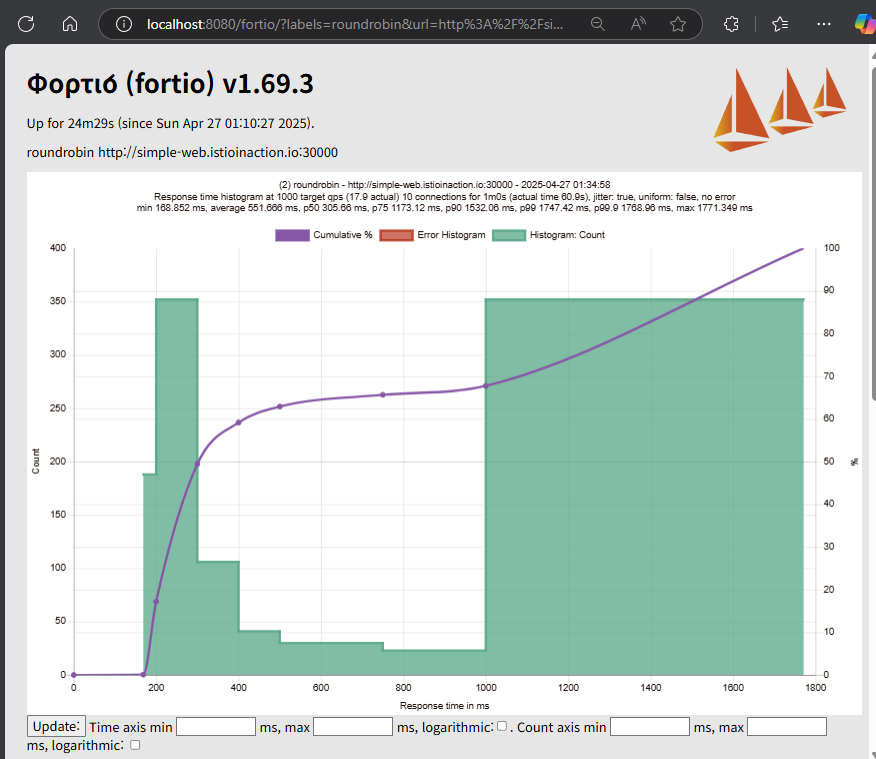Click 'Response time histogram at 1000 target qps' line
876x759 pixels.
pos(444,197)
